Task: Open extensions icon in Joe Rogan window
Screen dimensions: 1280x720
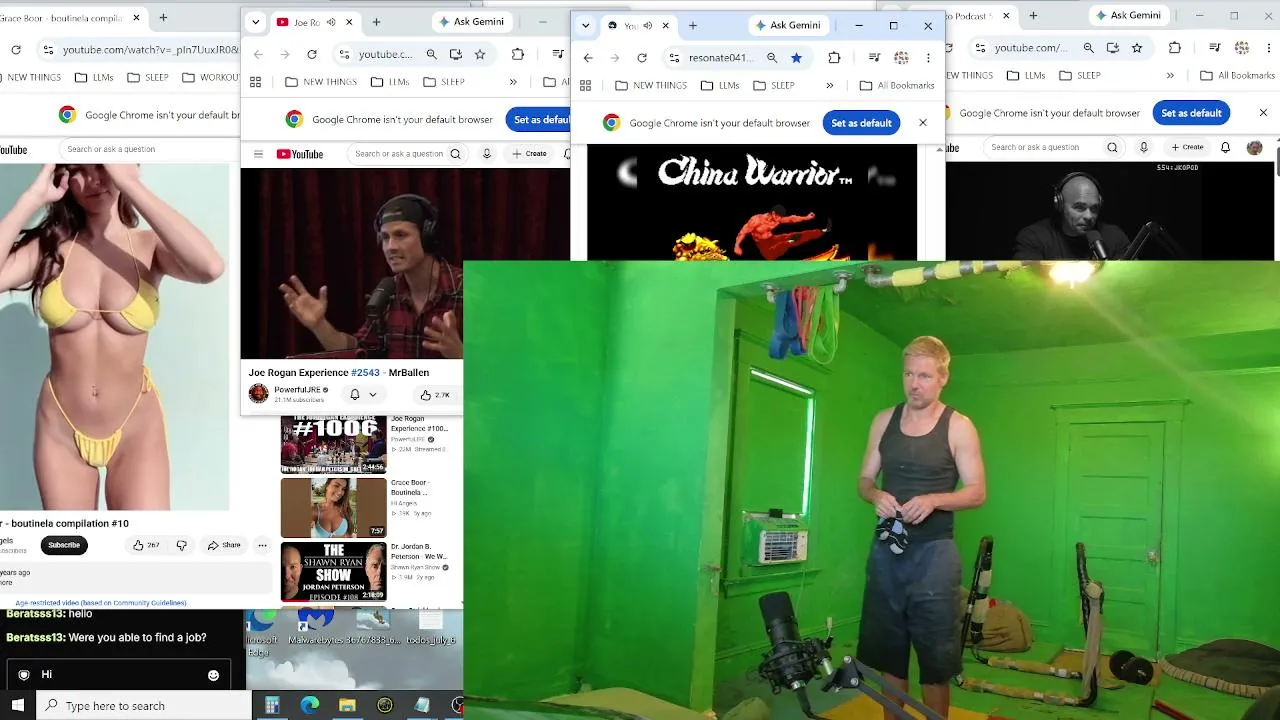Action: pyautogui.click(x=518, y=54)
